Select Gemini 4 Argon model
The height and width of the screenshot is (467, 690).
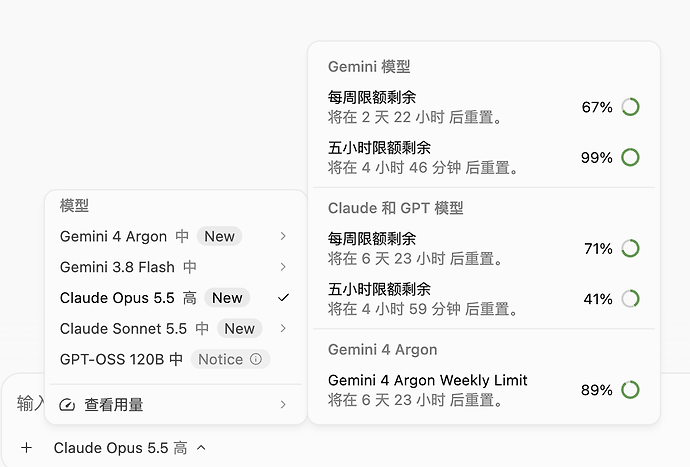176,236
